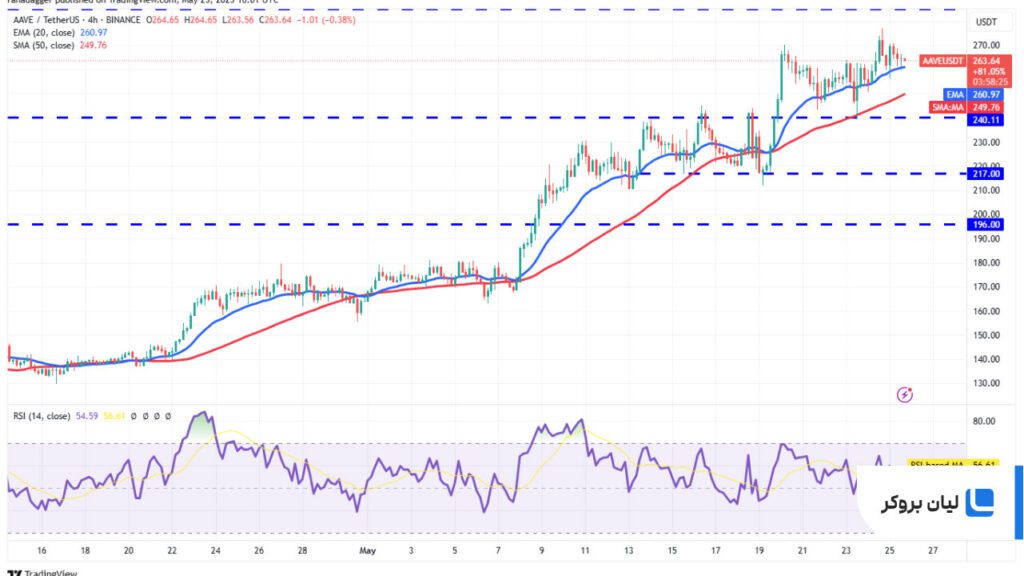Click the 03:58:25 countdown timer label
This screenshot has width=1024, height=576.
[x=989, y=82]
